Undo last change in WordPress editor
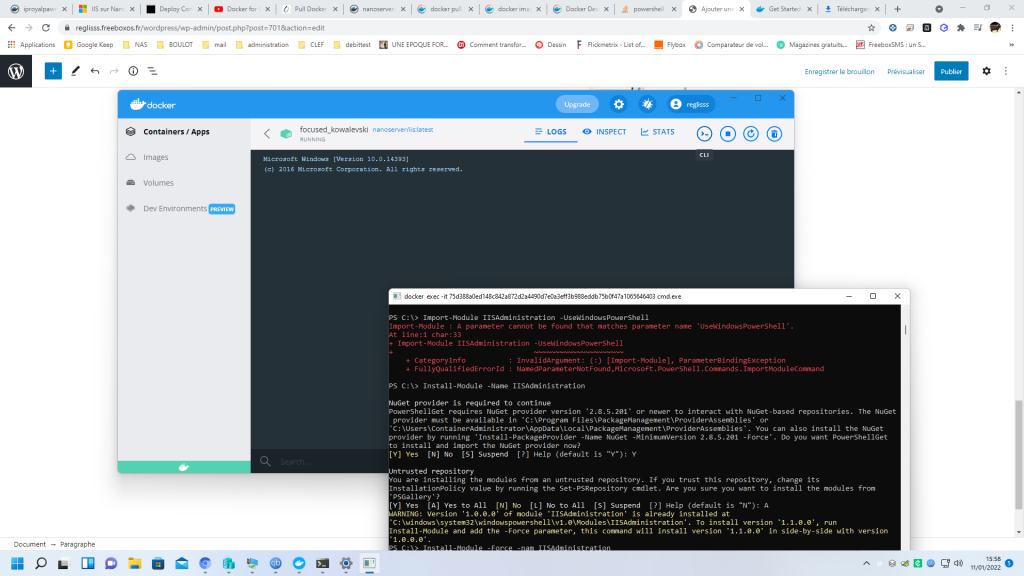 tap(94, 71)
